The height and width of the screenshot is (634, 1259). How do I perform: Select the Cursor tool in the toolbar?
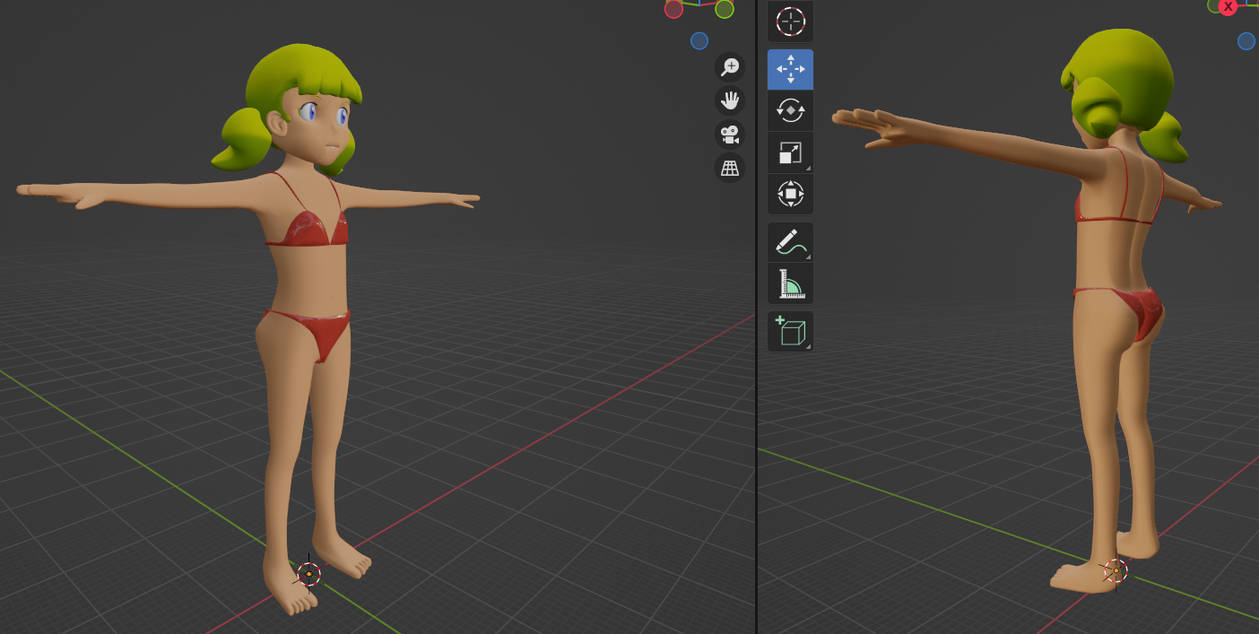click(790, 21)
